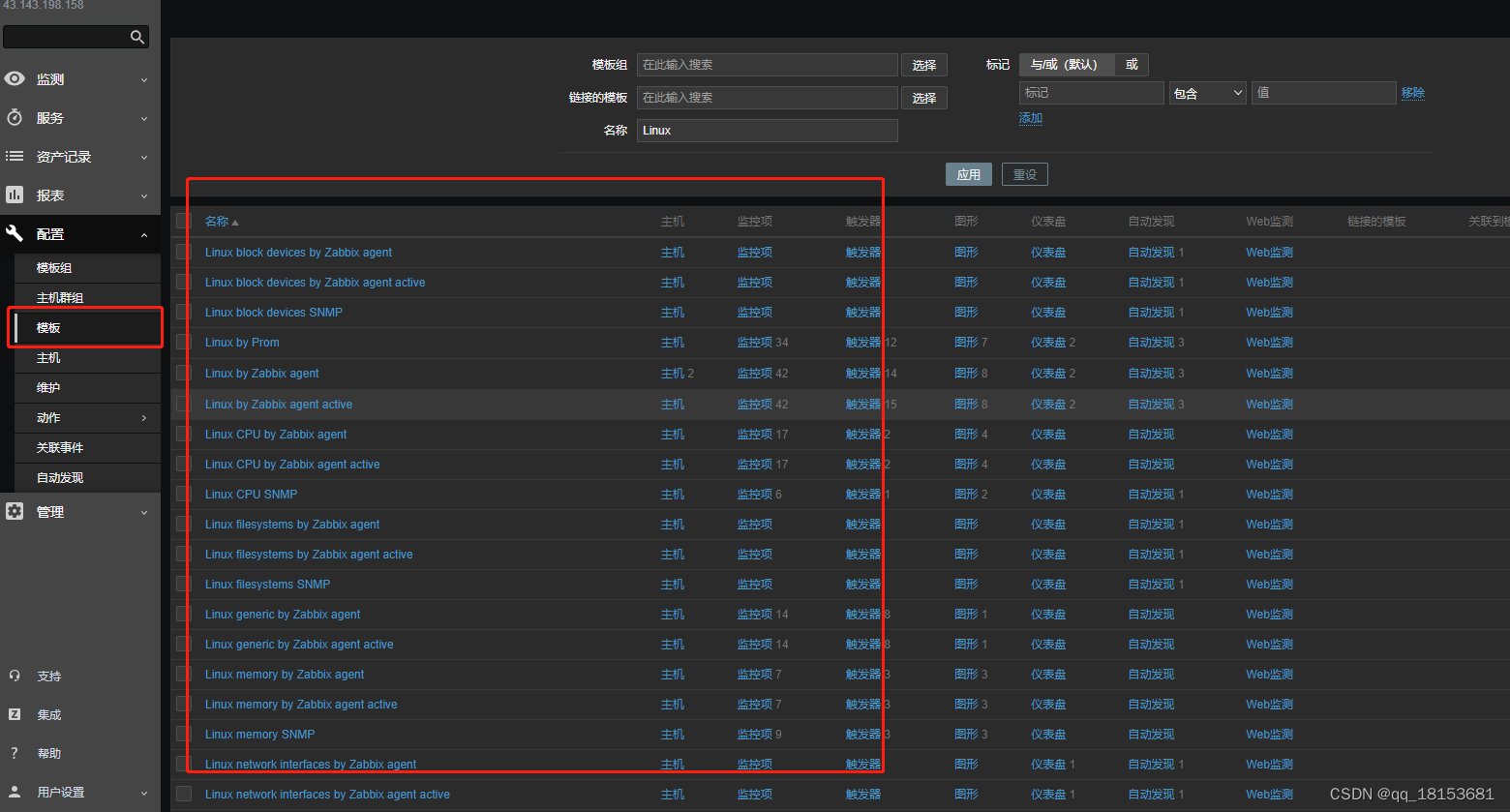
Task: Tick the select-all checkbox in table header
Action: click(184, 221)
